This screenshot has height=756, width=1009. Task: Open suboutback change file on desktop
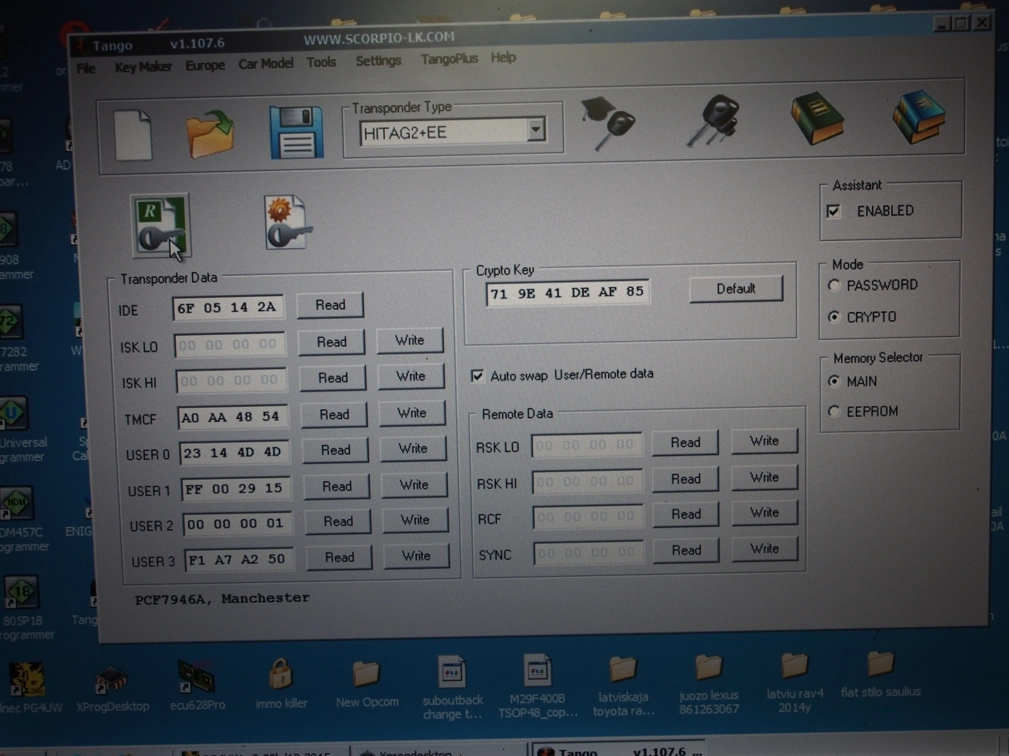coord(452,687)
